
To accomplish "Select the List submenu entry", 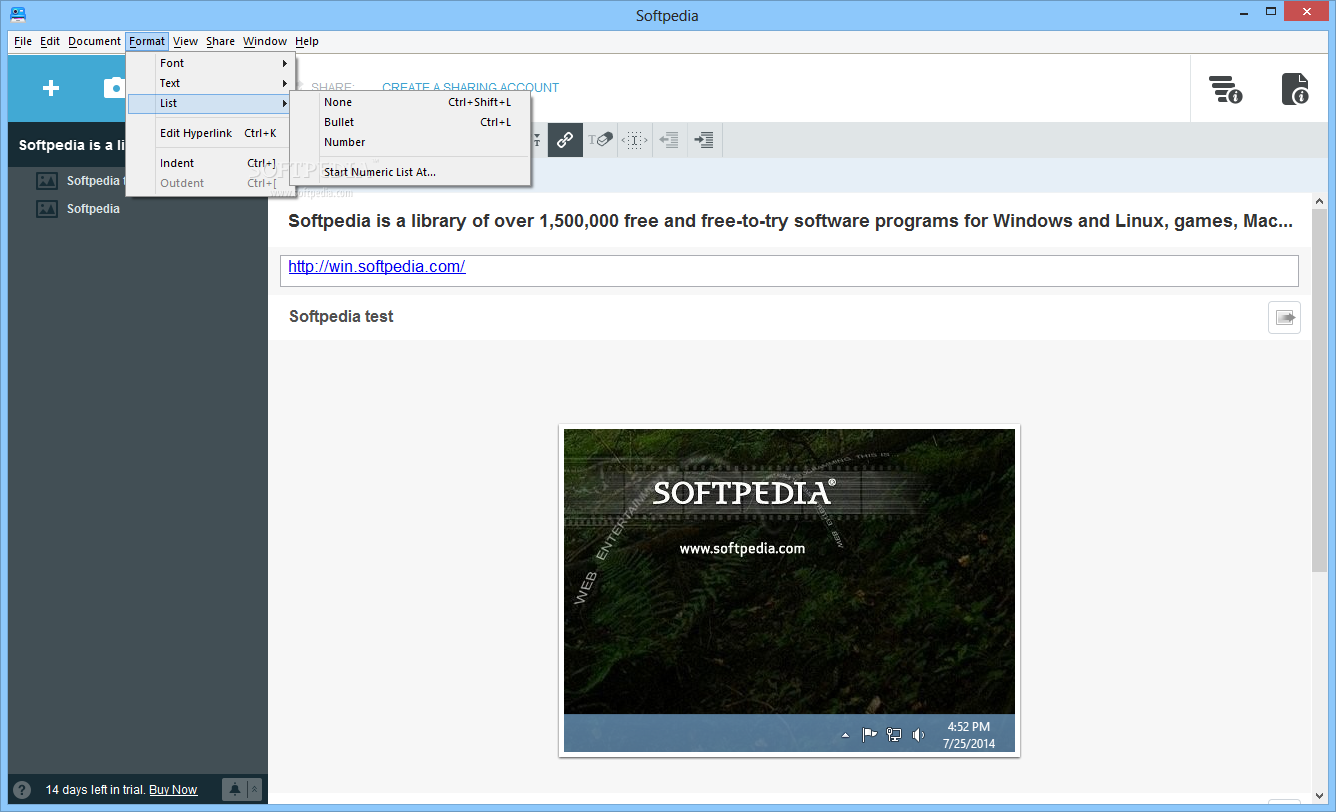I will pos(211,103).
